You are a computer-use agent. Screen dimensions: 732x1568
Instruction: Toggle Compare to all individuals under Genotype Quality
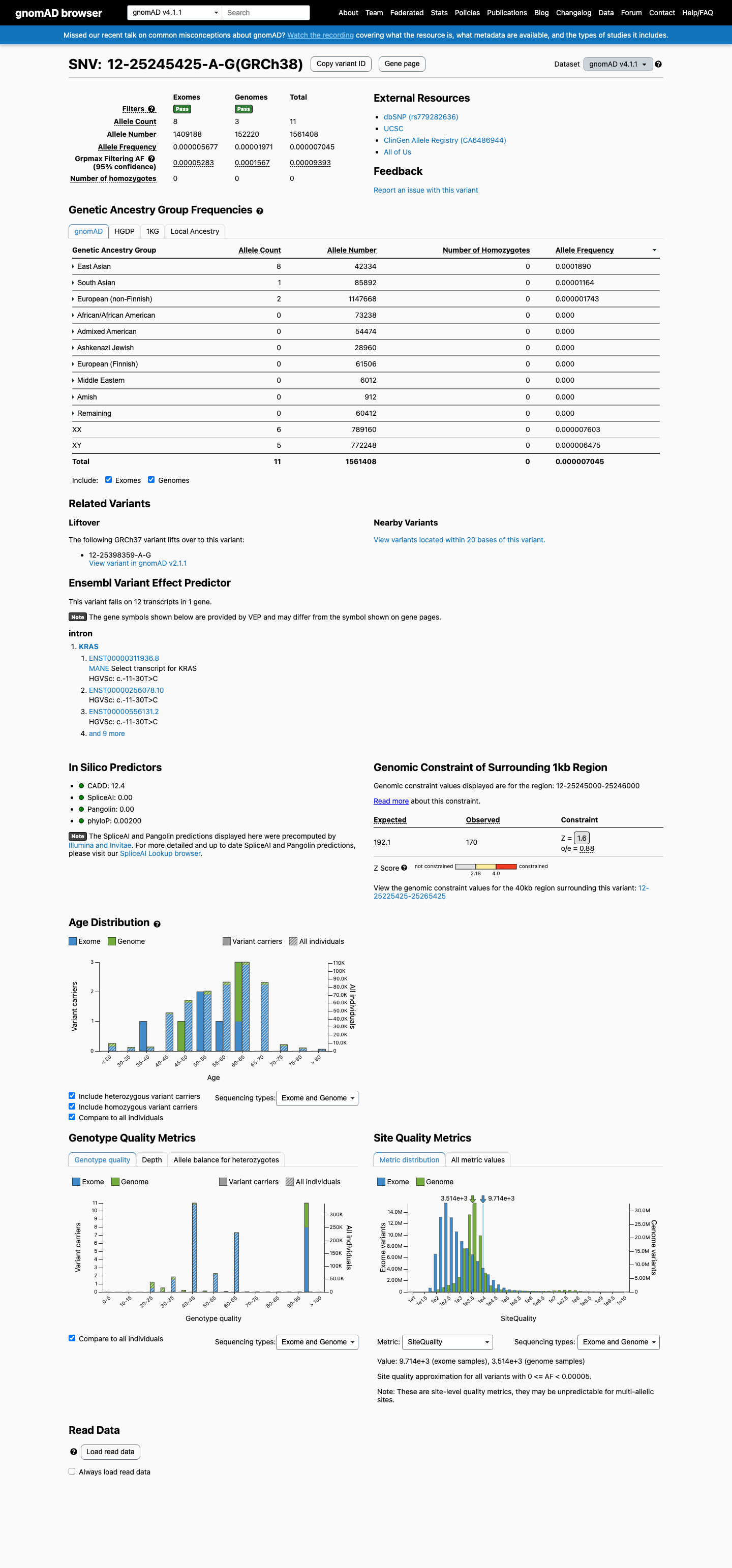click(72, 1338)
